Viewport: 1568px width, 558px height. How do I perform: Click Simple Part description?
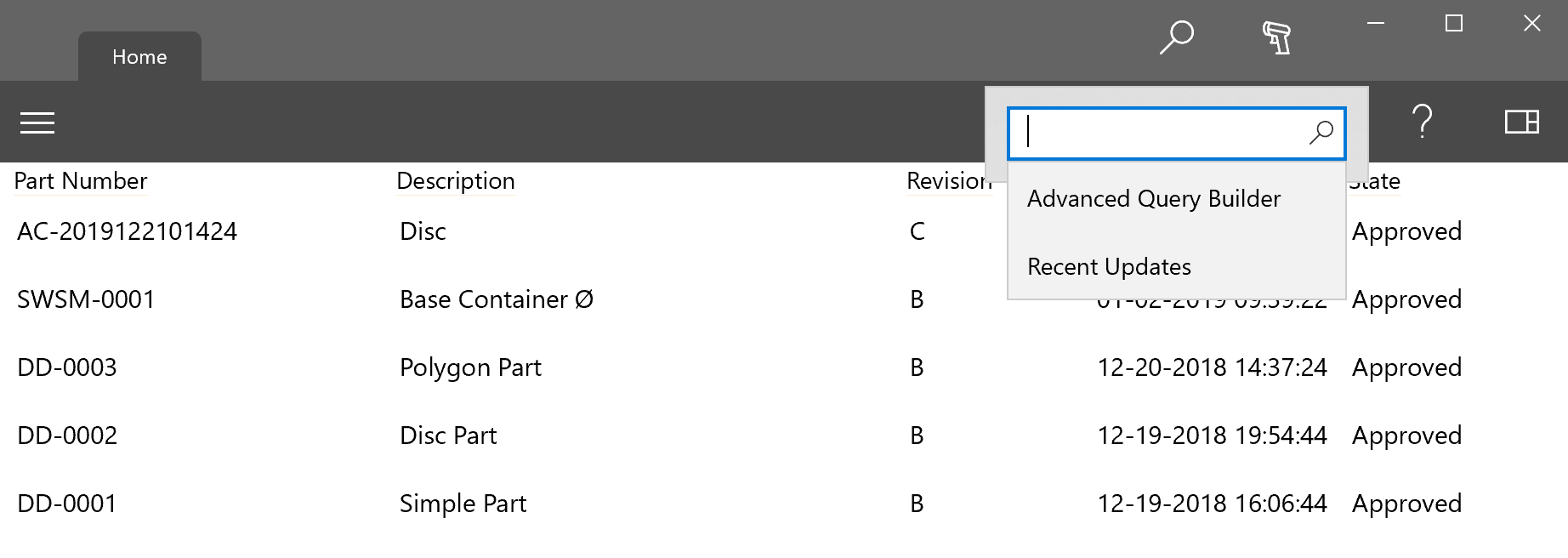pyautogui.click(x=463, y=504)
